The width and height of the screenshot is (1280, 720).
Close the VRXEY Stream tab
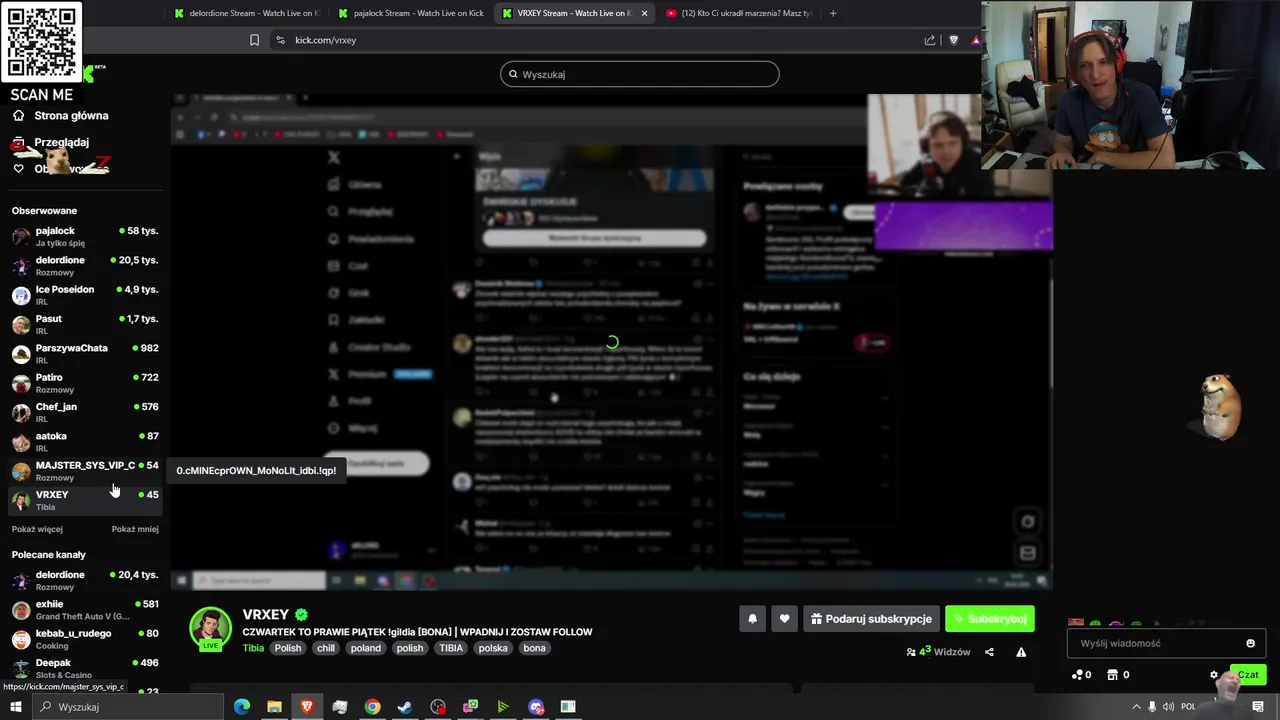[x=644, y=13]
